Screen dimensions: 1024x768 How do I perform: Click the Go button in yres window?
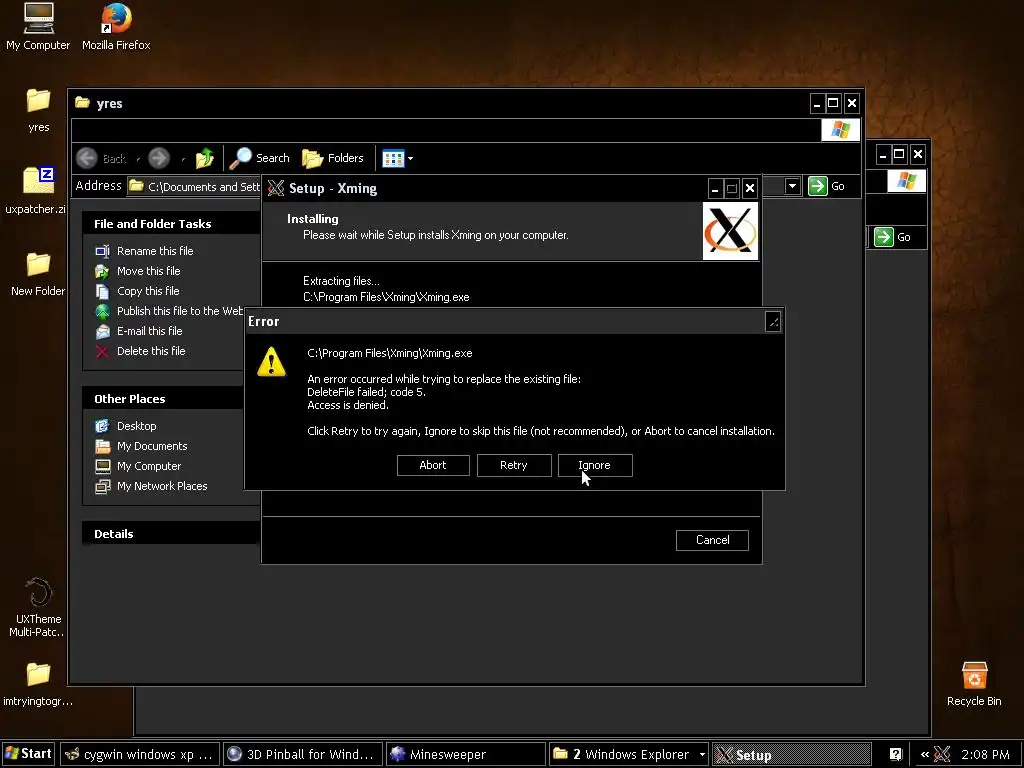click(x=827, y=186)
